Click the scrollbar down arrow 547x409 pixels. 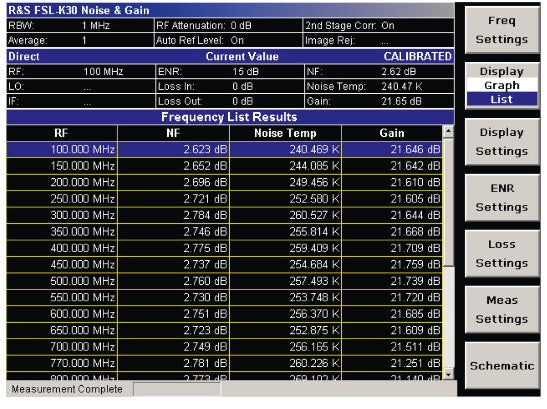448,374
